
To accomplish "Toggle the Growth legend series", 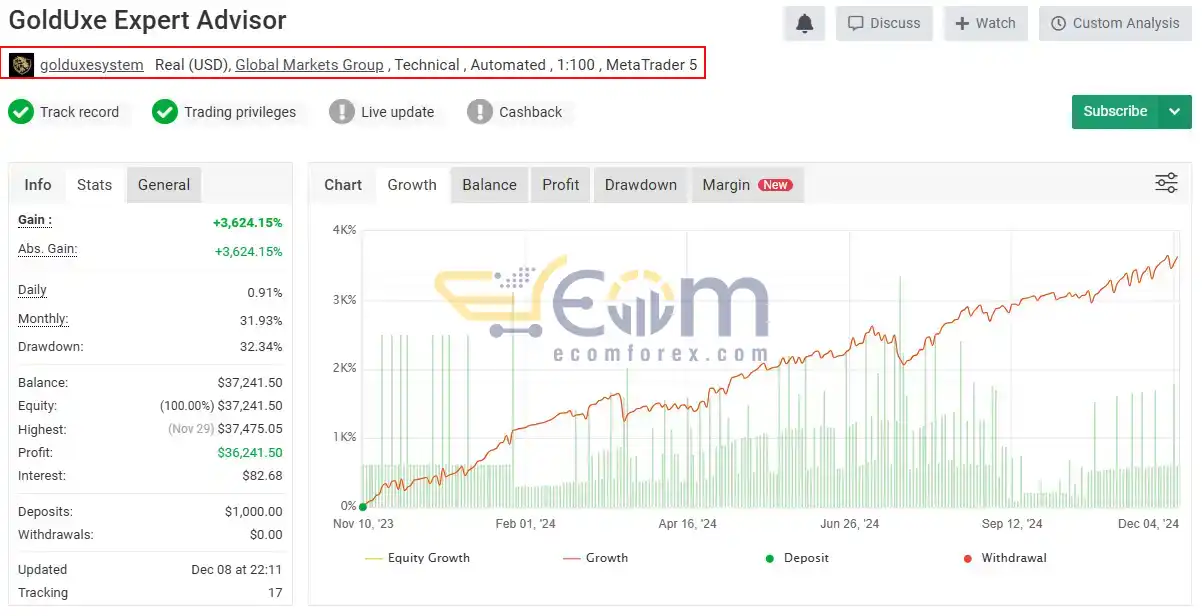I will [x=595, y=558].
